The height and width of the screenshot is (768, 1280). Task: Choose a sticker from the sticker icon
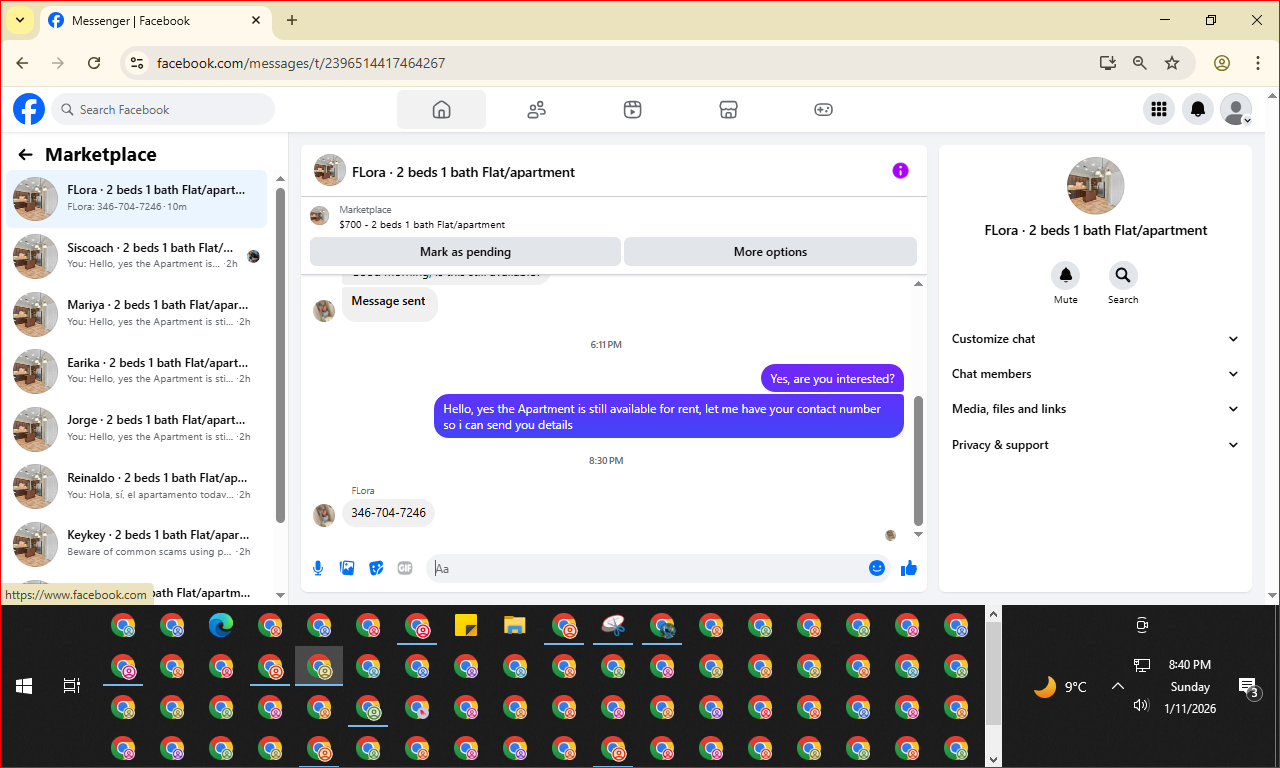[376, 568]
